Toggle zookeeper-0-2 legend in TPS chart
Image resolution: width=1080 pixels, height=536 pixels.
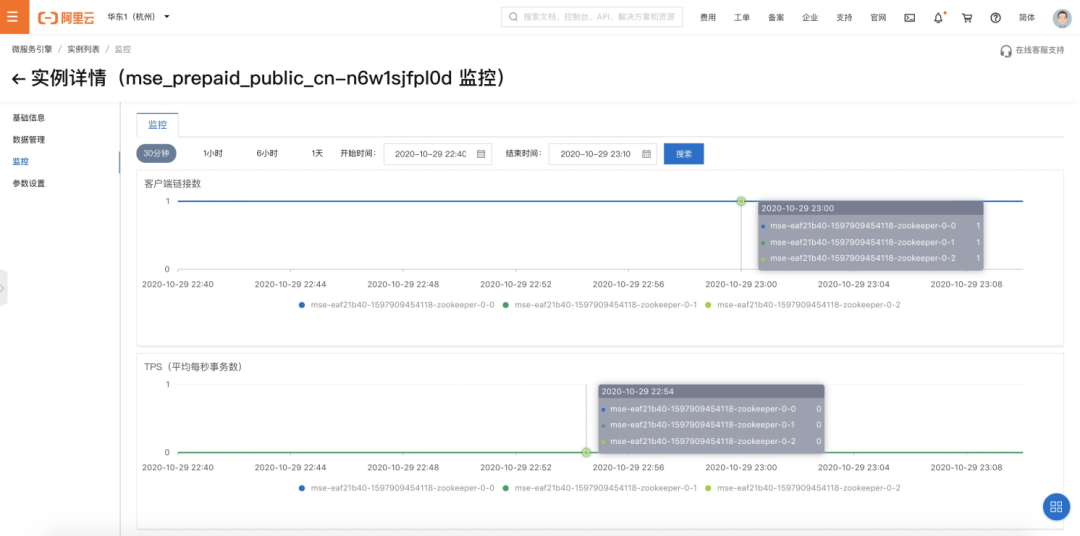[802, 488]
